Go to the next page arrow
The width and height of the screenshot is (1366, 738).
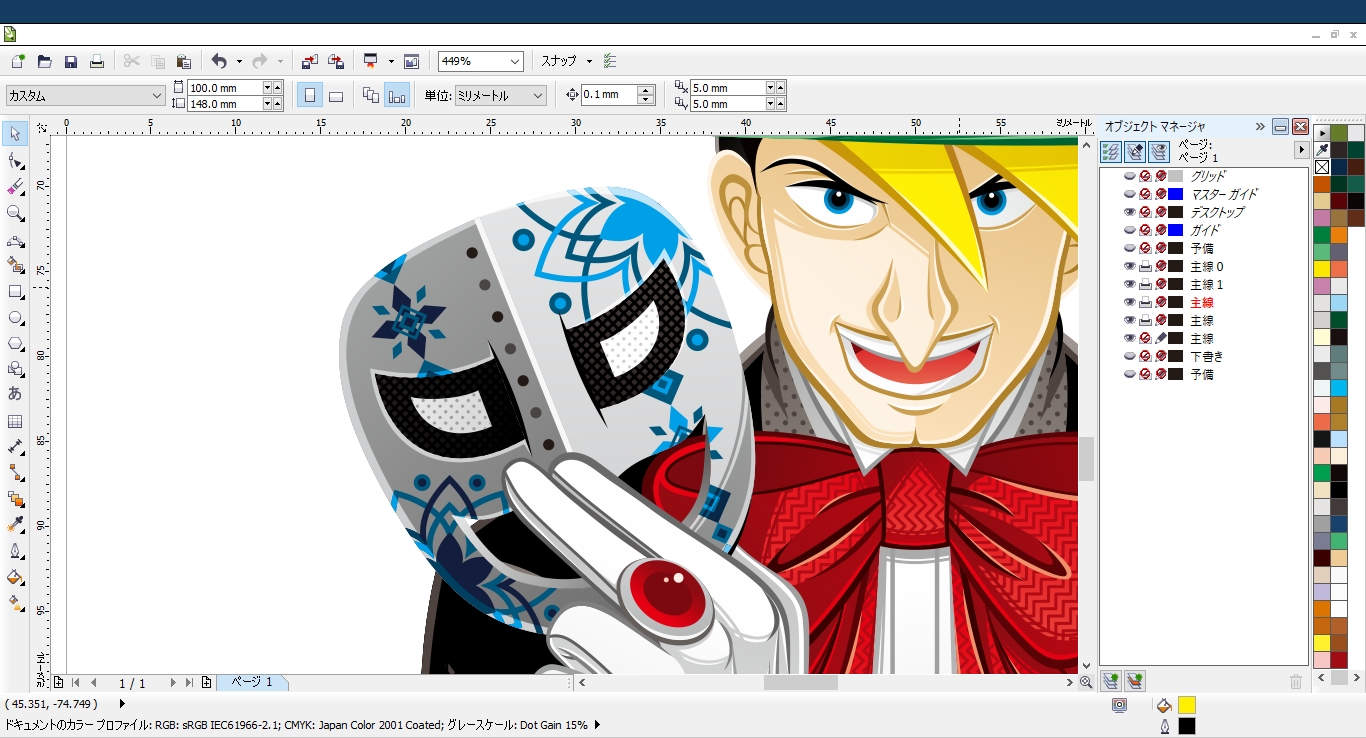coord(173,683)
